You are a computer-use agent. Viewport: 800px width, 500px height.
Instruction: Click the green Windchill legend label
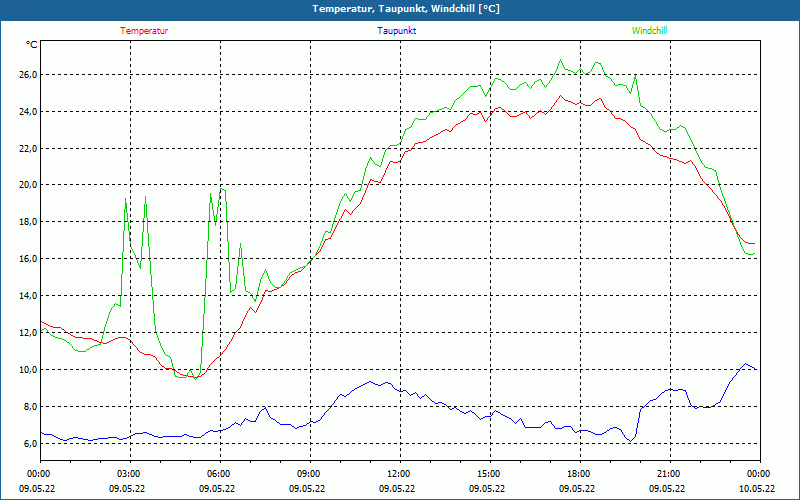(649, 31)
